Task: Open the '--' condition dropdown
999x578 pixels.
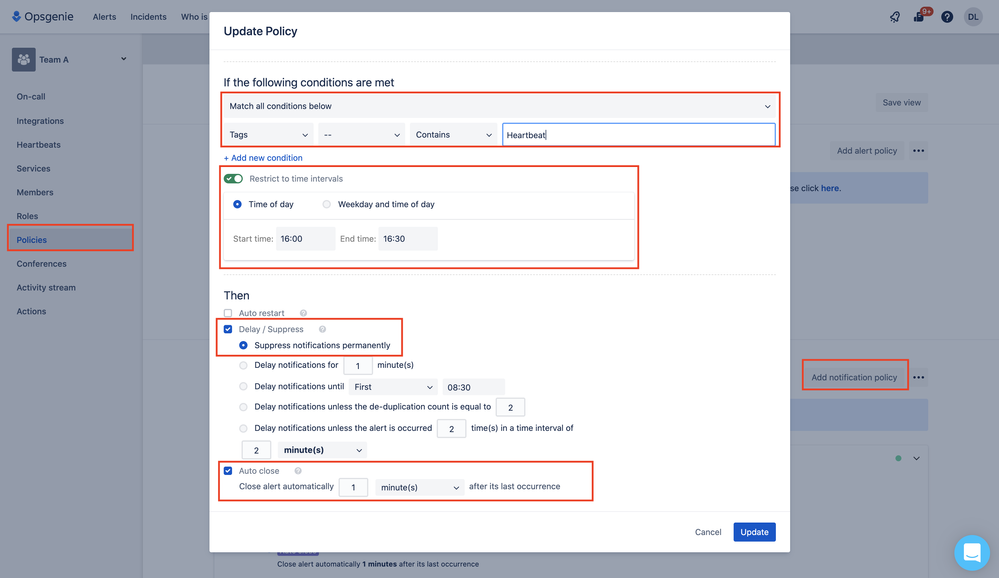Action: click(x=361, y=134)
